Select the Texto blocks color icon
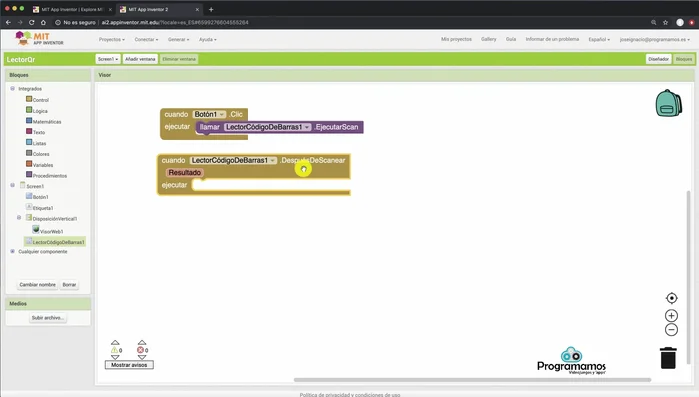The width and height of the screenshot is (699, 397). point(29,131)
